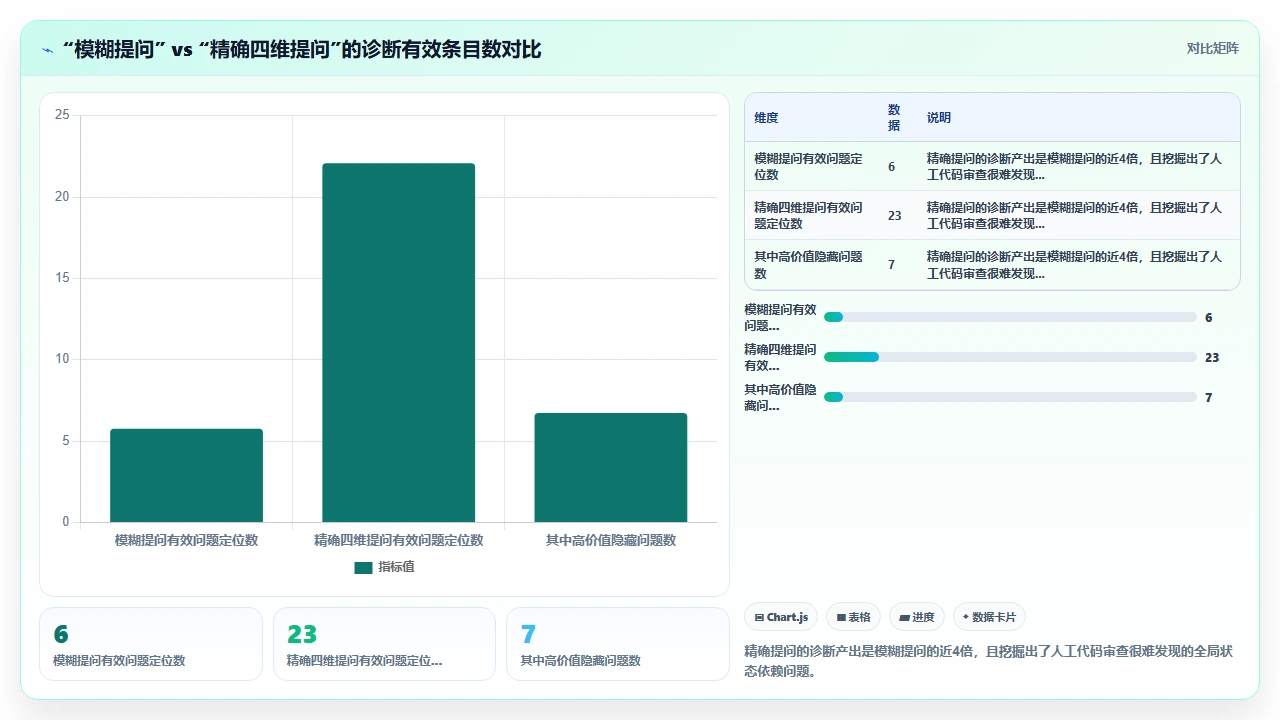This screenshot has width=1280, height=720.
Task: Select the 表格 tag chip
Action: (854, 617)
